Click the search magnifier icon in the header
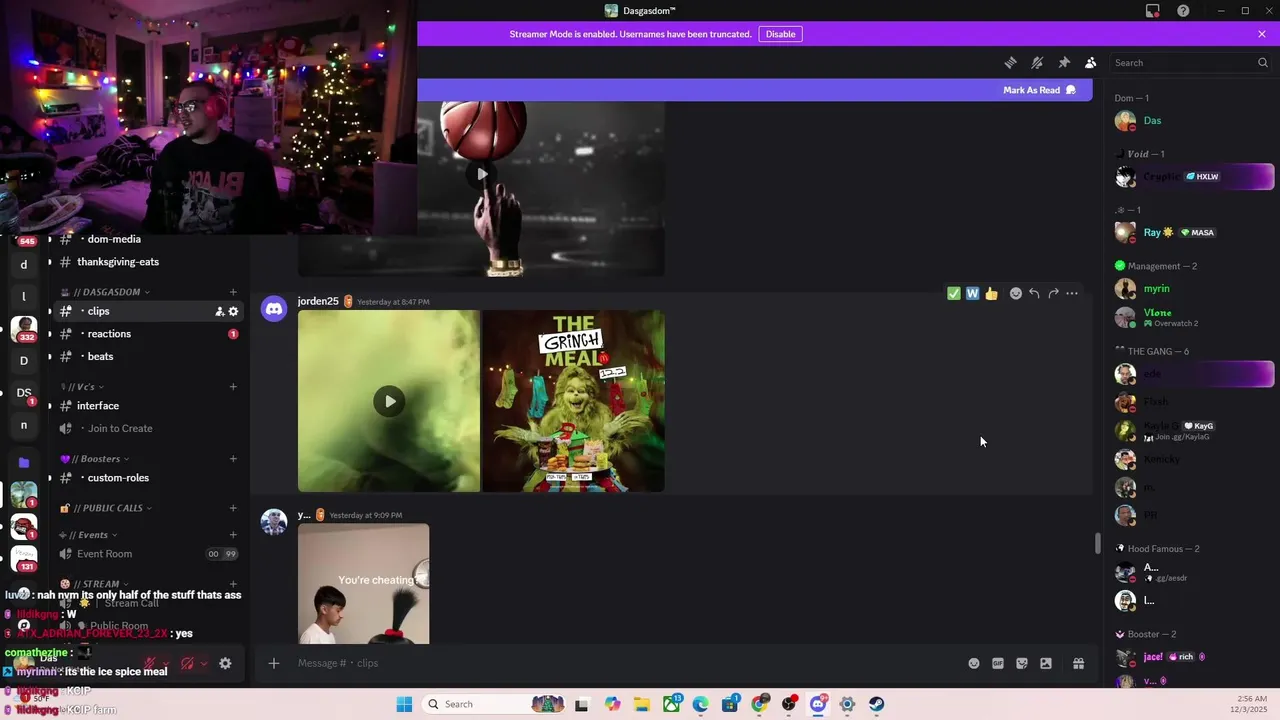Image resolution: width=1280 pixels, height=720 pixels. (x=1262, y=62)
